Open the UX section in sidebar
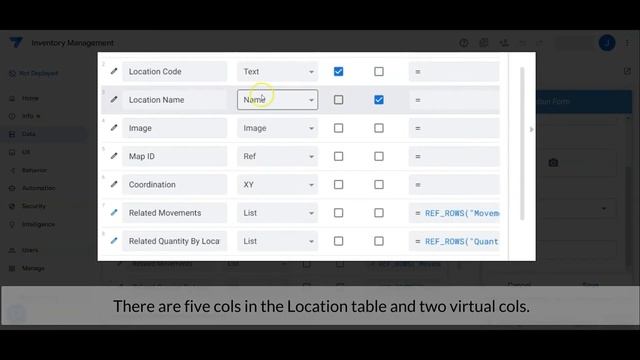The image size is (640, 360). (26, 152)
